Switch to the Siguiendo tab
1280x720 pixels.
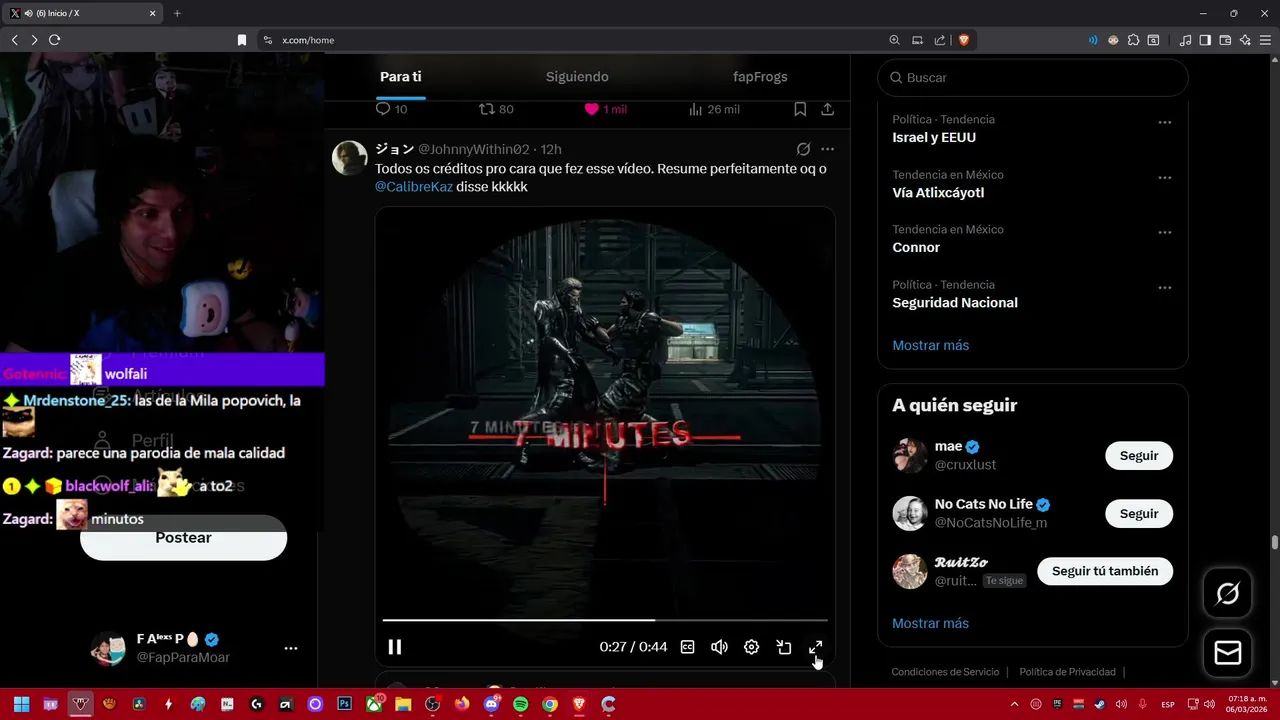tap(577, 77)
